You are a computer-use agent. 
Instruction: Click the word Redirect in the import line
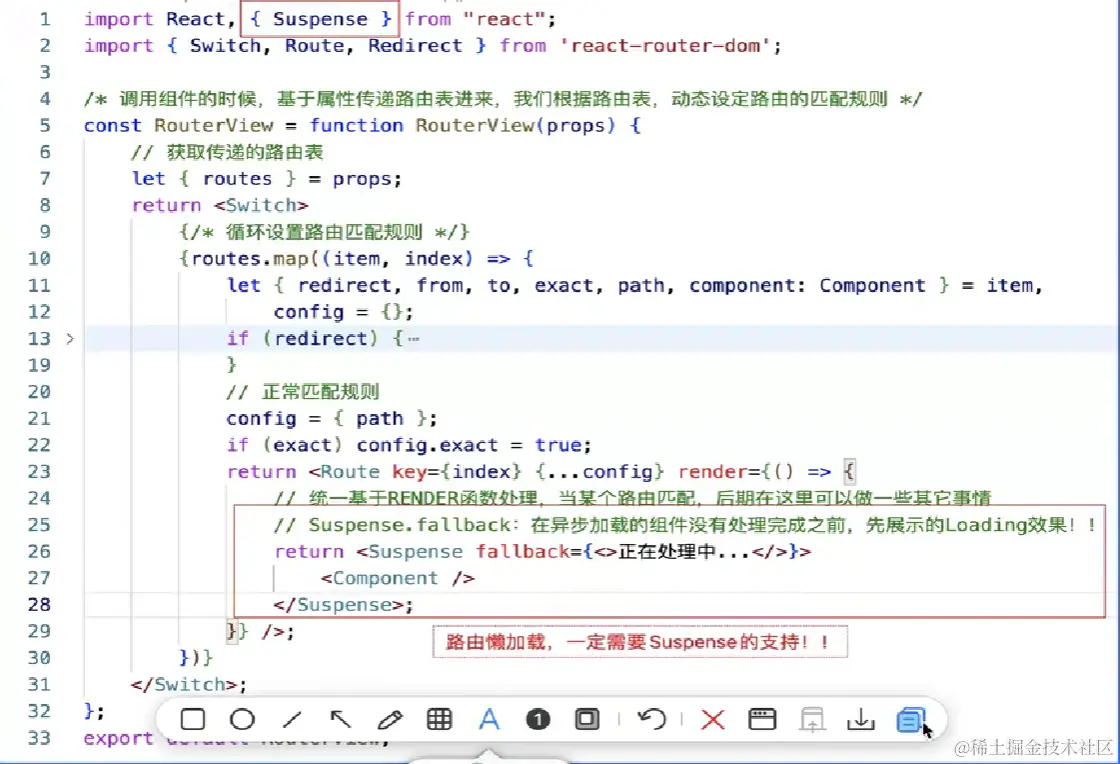pos(415,46)
